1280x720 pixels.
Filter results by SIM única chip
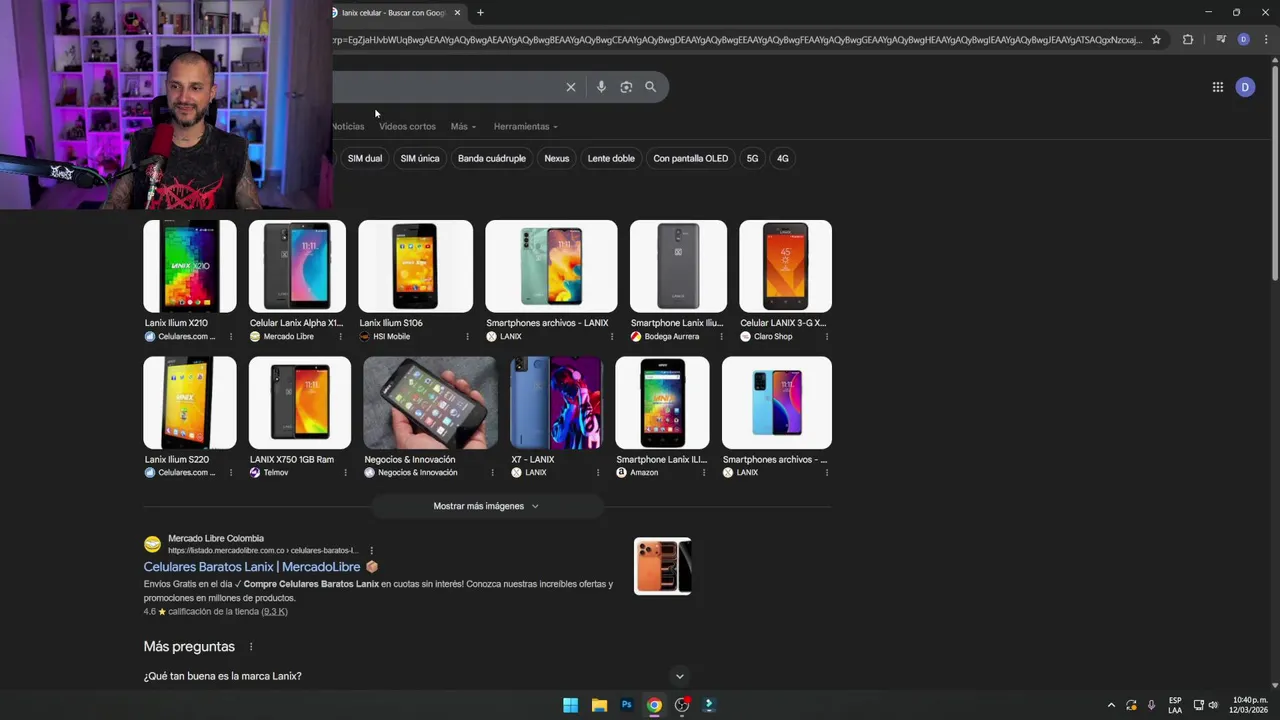coord(420,158)
